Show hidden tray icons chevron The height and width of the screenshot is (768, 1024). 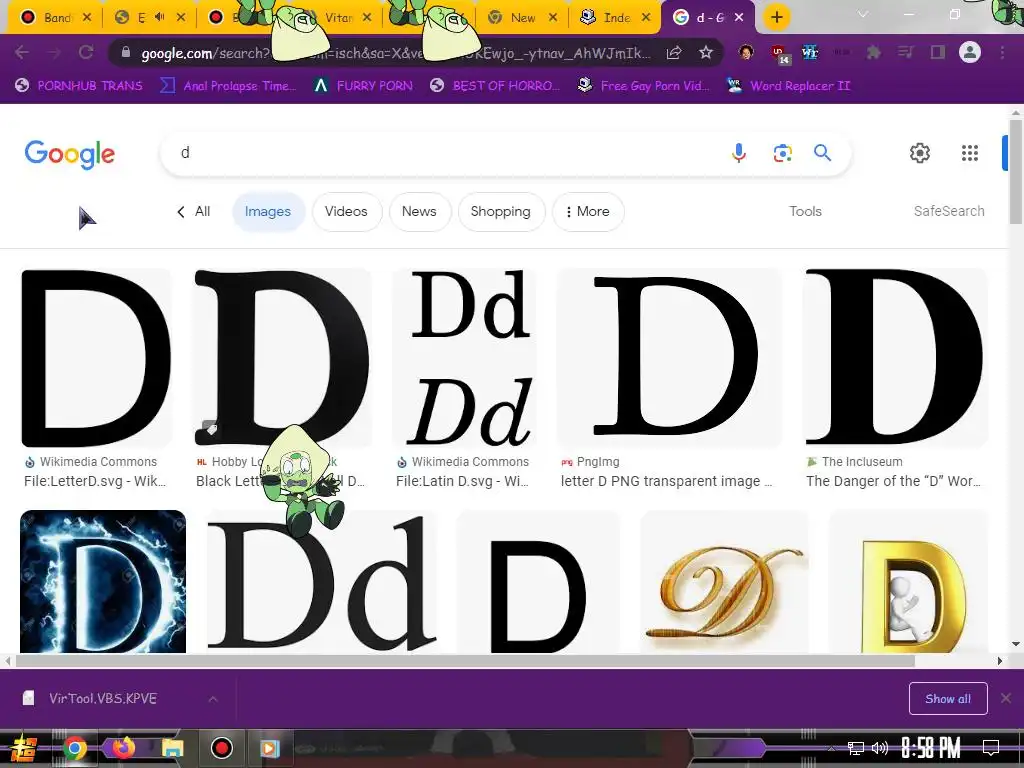click(x=831, y=748)
